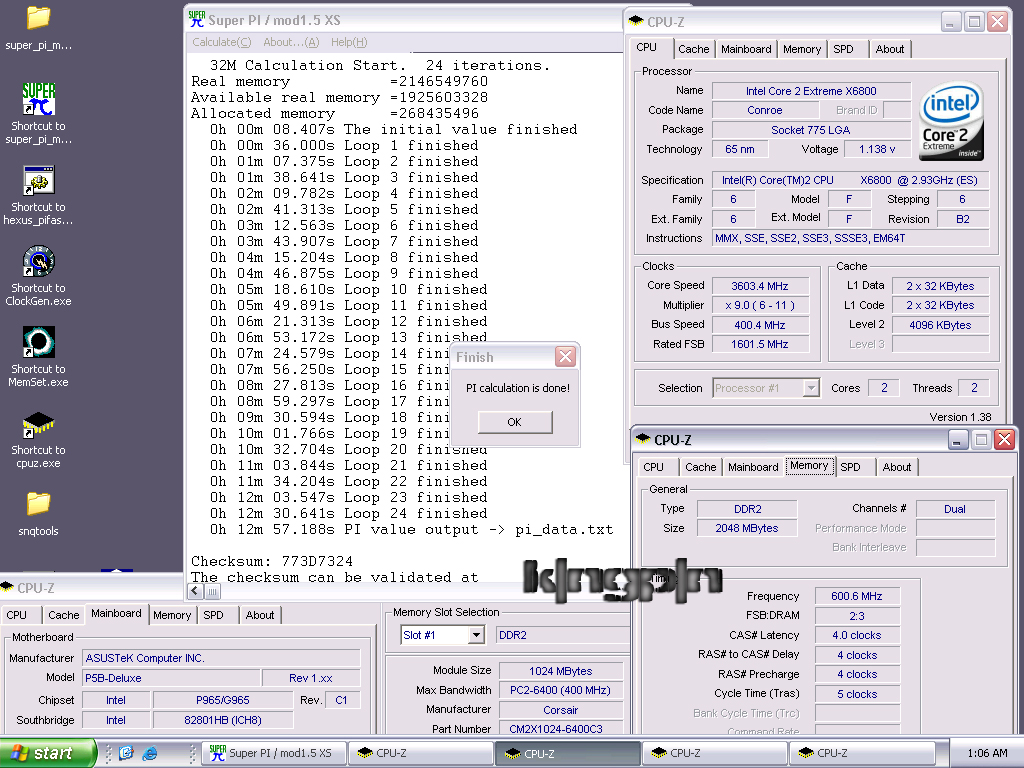Viewport: 1024px width, 768px height.
Task: Open the cpuz.exe shortcut icon
Action: pyautogui.click(x=39, y=423)
